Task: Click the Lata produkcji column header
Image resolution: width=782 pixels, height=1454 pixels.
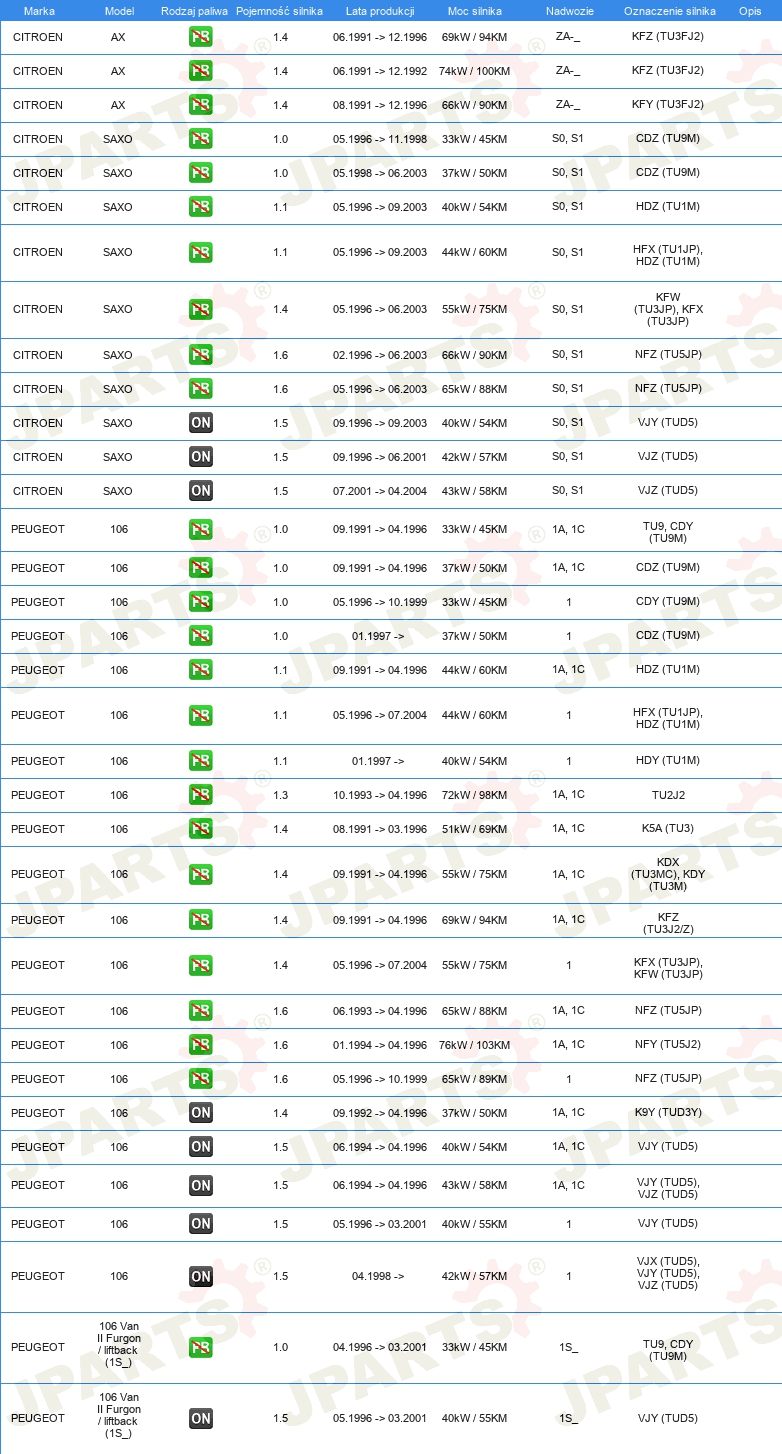Action: (380, 11)
